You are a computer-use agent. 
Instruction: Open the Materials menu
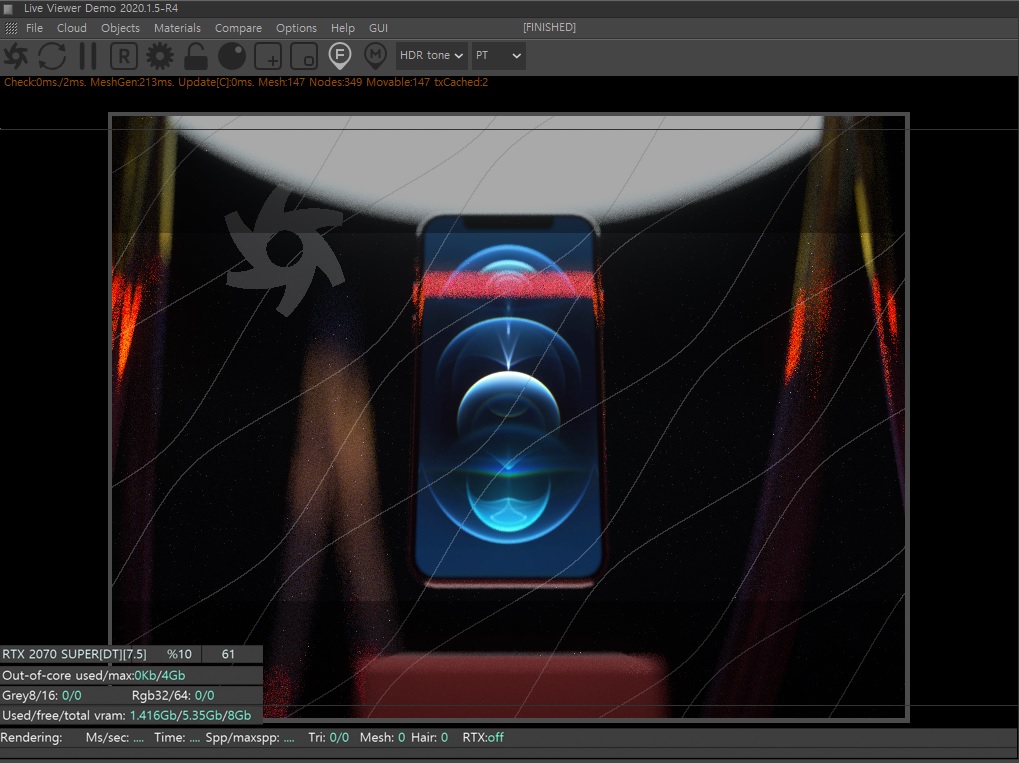(x=177, y=28)
